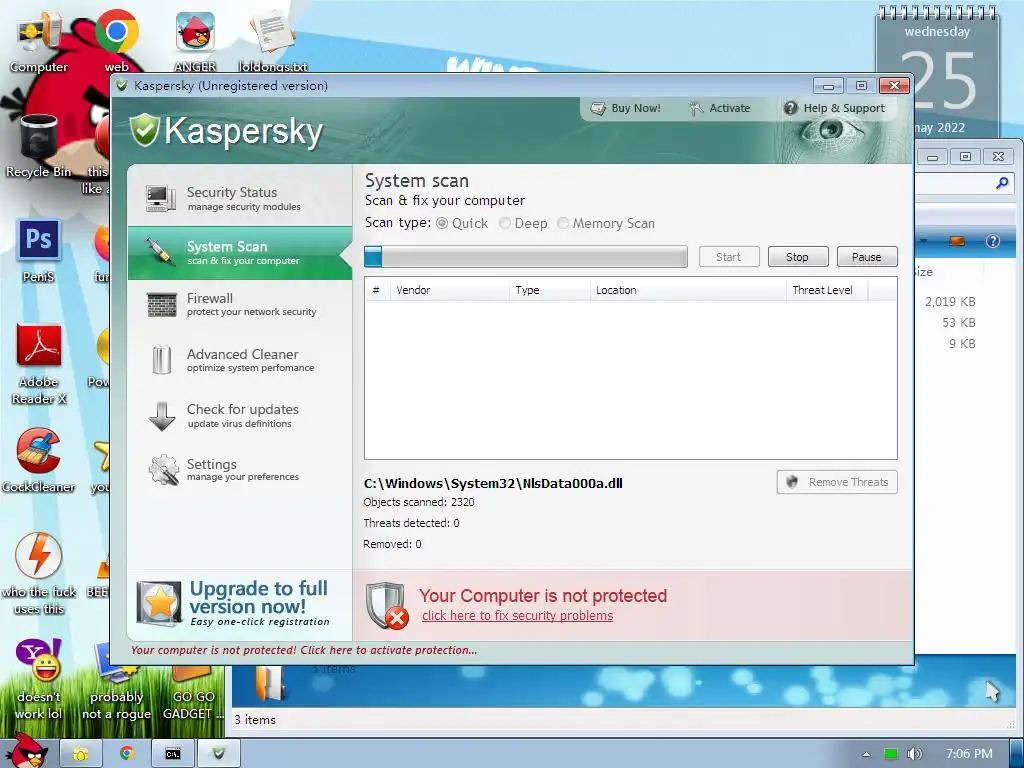Image resolution: width=1024 pixels, height=768 pixels.
Task: Switch to Firewall section
Action: (x=240, y=305)
